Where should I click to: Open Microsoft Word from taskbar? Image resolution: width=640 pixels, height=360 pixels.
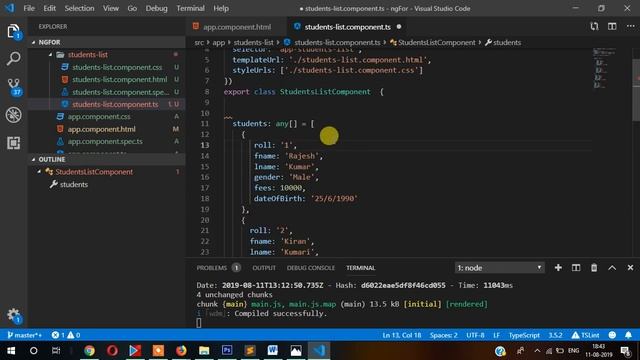[x=272, y=351]
